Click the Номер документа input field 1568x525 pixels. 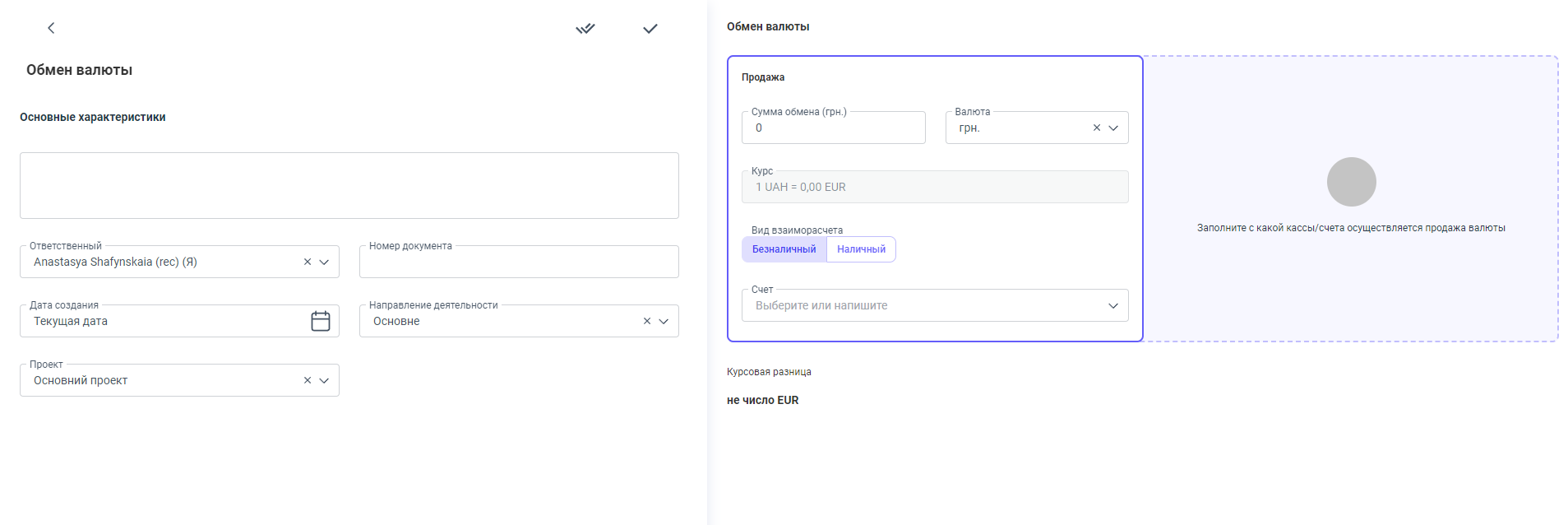point(519,262)
